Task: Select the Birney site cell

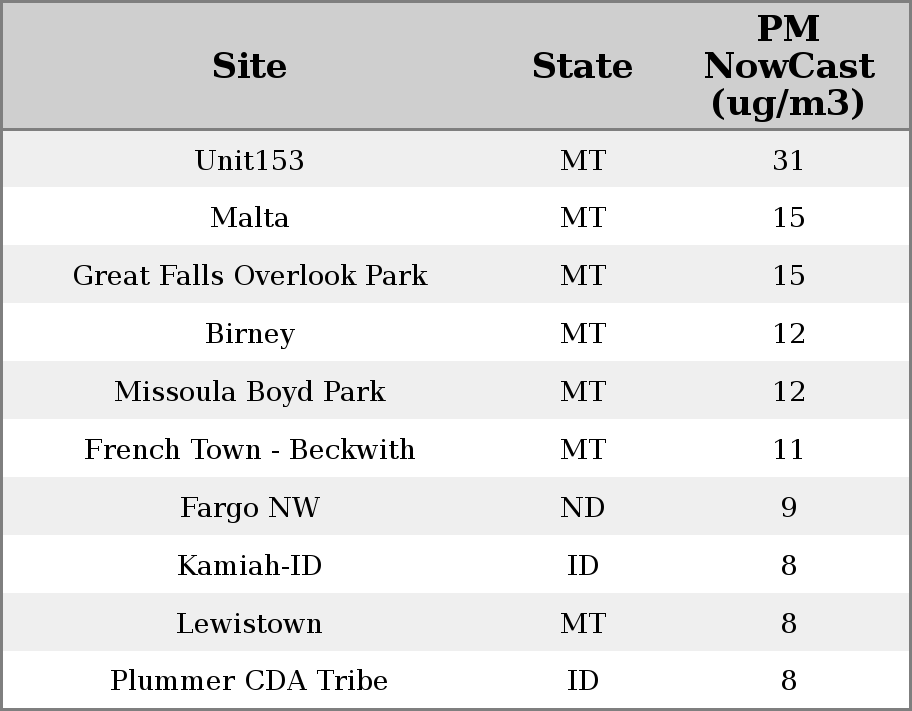Action: 249,334
